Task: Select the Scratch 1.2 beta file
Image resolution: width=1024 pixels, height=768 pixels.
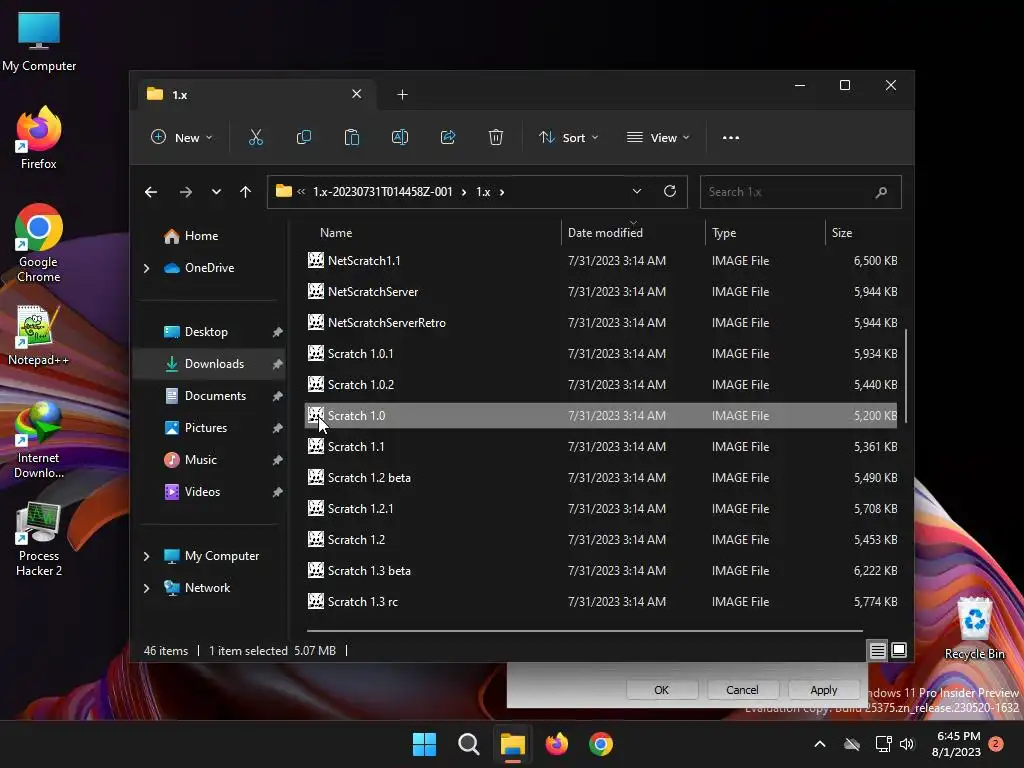Action: pos(601,478)
